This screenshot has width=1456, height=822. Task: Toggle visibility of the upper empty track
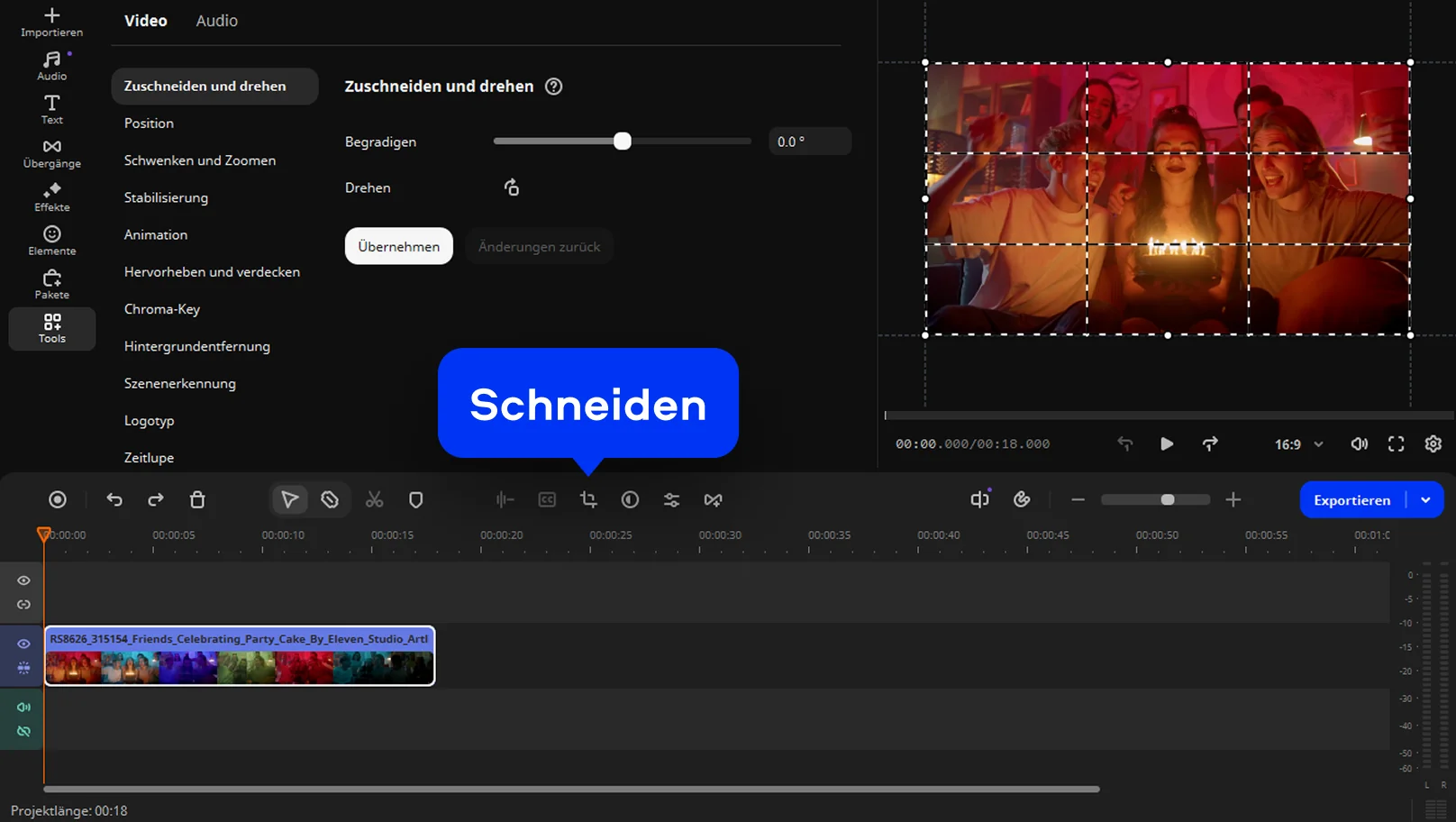point(23,580)
